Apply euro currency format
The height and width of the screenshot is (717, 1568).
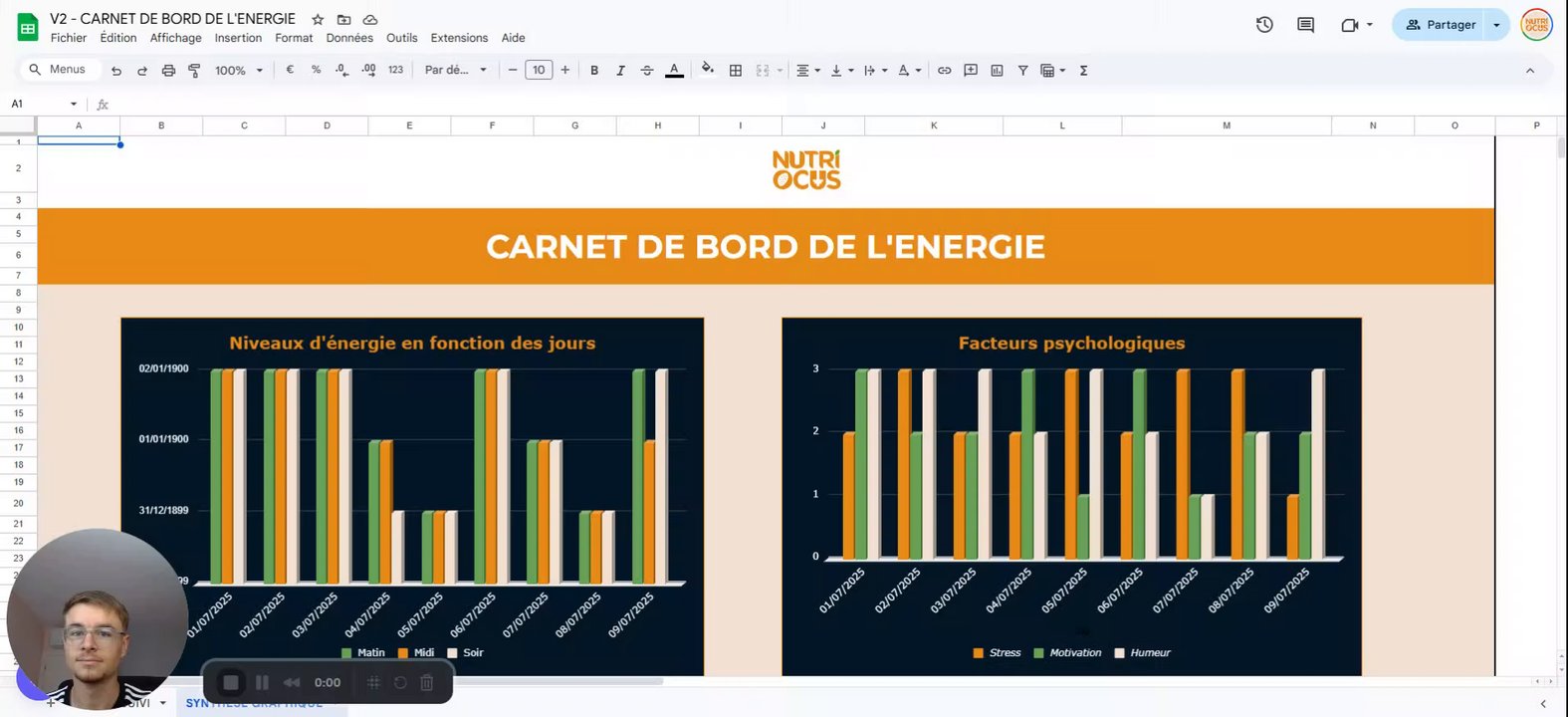point(290,70)
